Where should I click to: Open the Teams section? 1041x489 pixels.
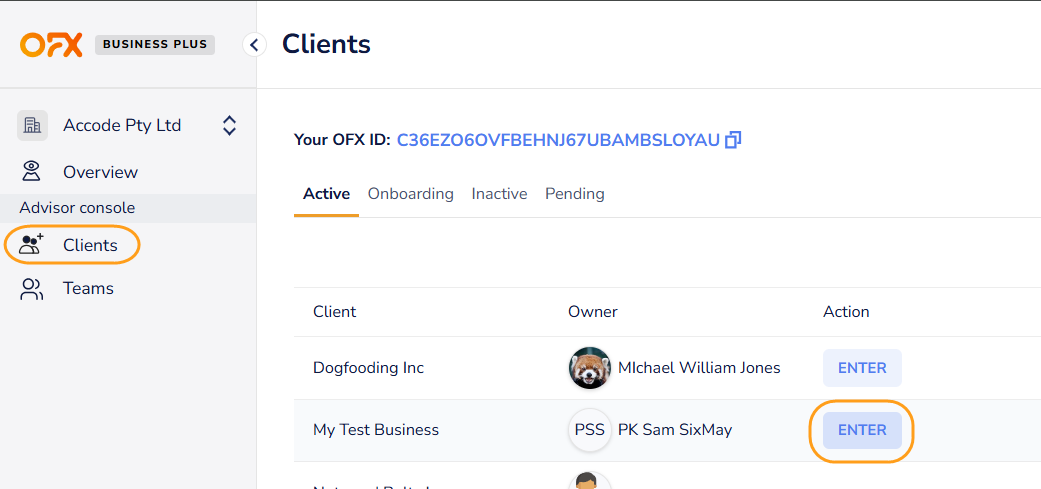[88, 289]
